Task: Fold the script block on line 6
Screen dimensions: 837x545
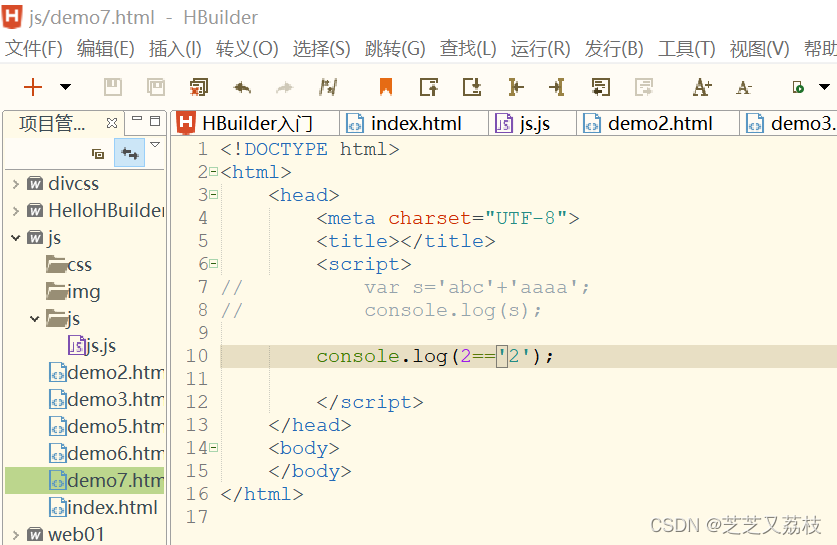Action: click(x=214, y=264)
